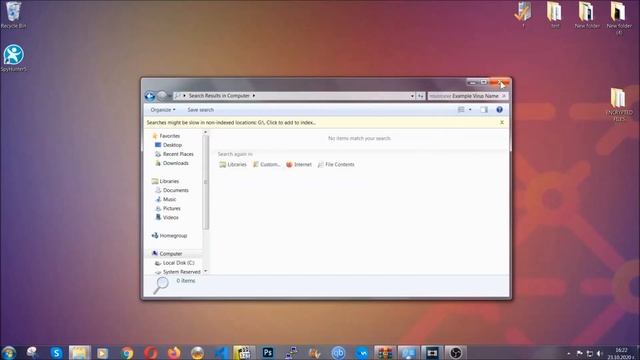Image resolution: width=640 pixels, height=360 pixels.
Task: Expand the view options dropdown arrow
Action: pos(470,110)
